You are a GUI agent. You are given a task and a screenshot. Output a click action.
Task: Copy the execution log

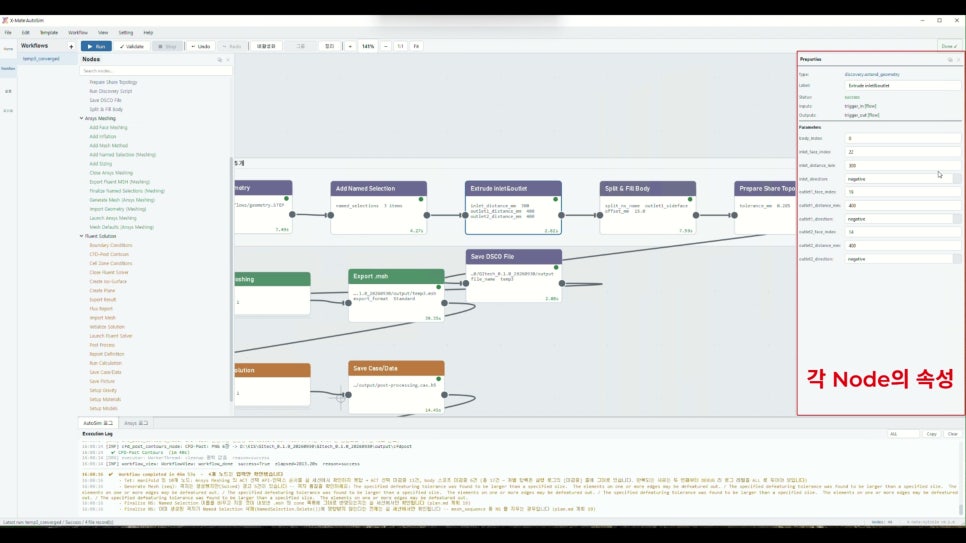coord(932,434)
